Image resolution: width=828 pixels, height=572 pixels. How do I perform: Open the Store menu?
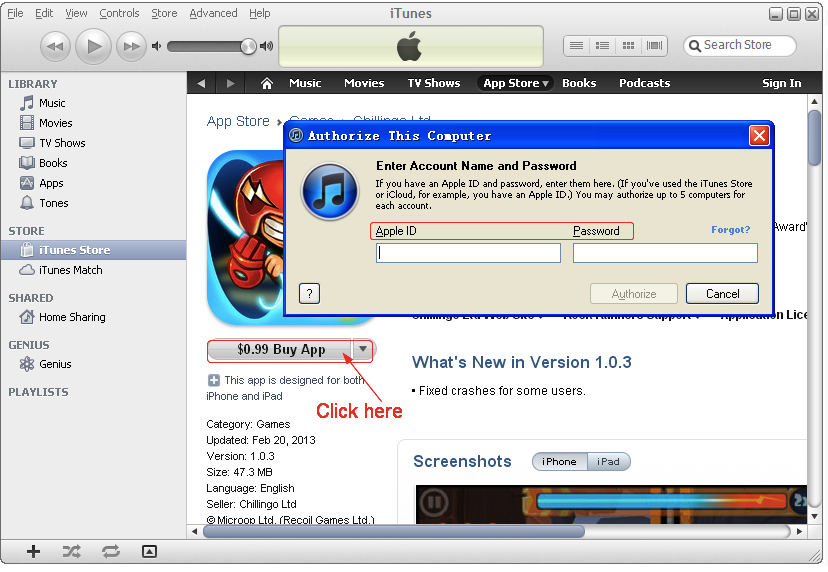click(x=164, y=13)
